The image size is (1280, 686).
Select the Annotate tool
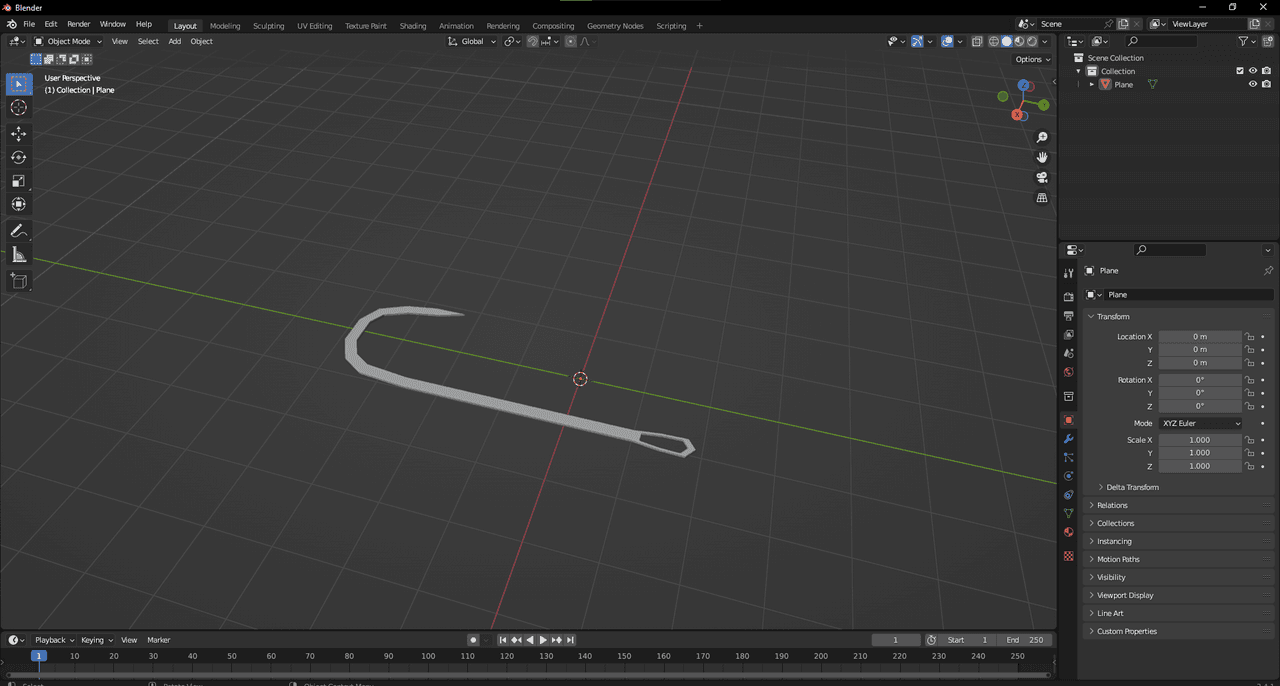click(x=18, y=231)
